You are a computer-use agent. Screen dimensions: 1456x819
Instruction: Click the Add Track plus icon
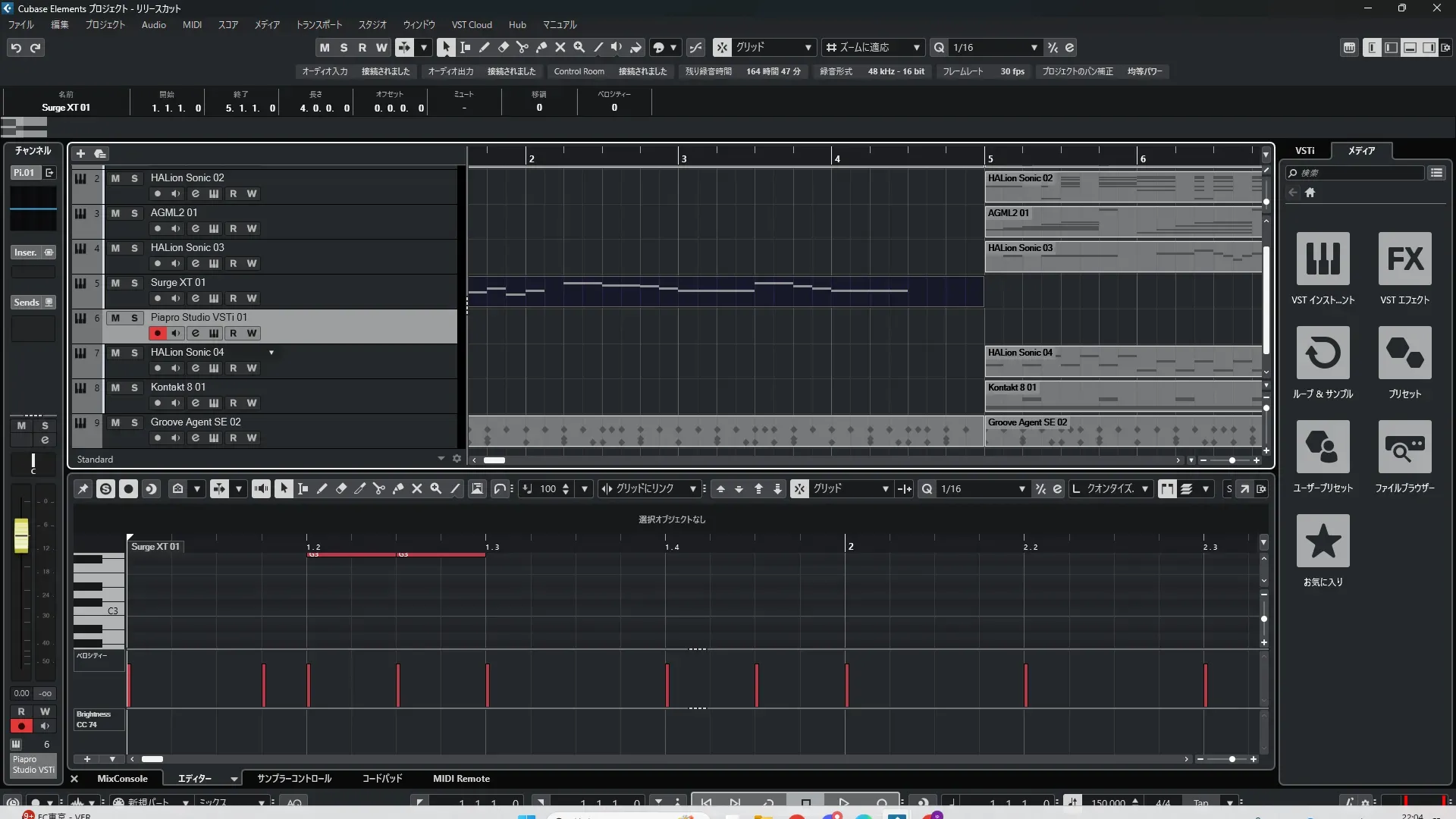coord(80,154)
